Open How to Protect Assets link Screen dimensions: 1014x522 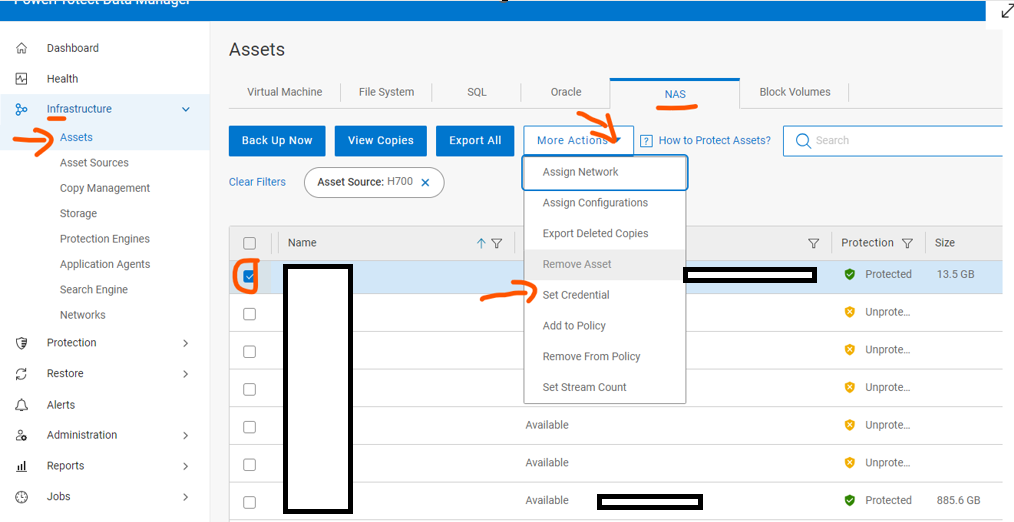coord(715,141)
